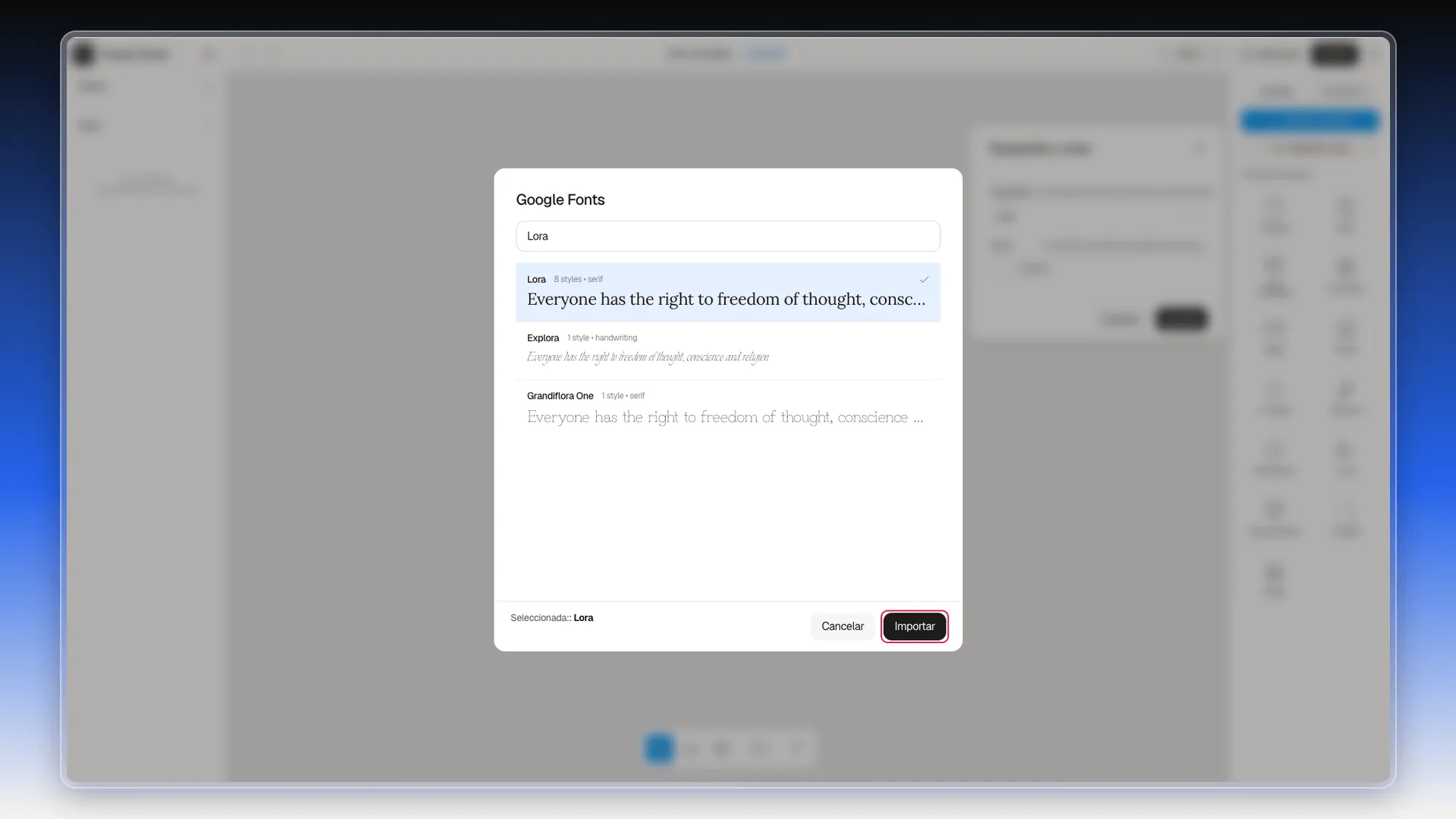Cancel the Google Fonts dialog

(843, 626)
